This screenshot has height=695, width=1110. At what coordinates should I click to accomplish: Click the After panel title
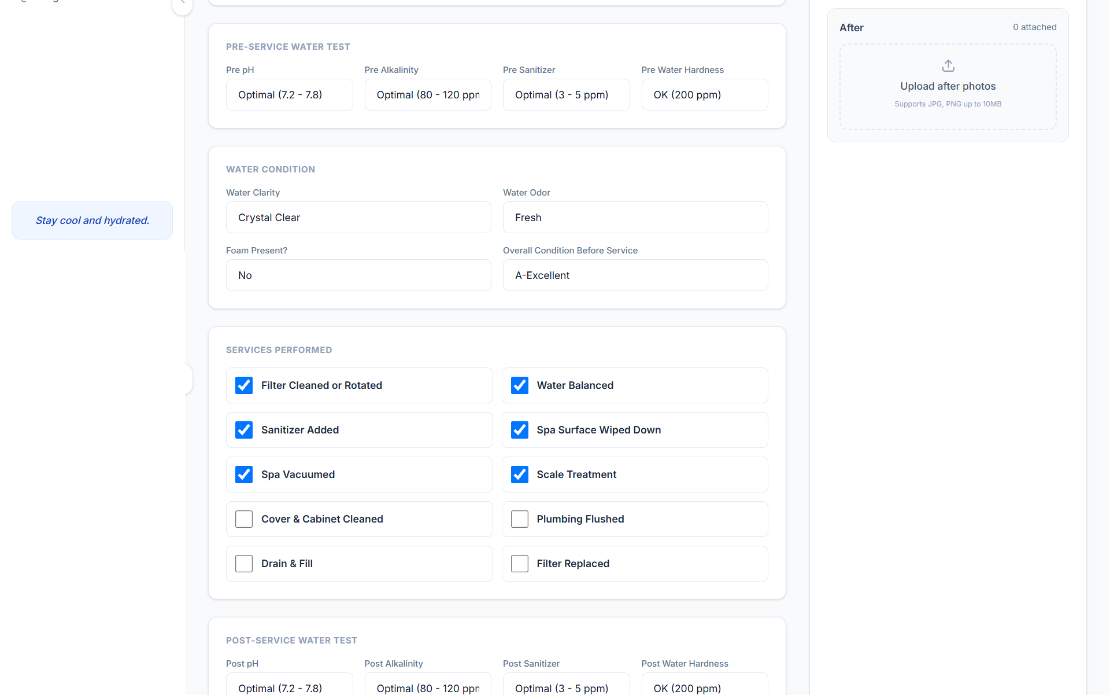pos(852,28)
